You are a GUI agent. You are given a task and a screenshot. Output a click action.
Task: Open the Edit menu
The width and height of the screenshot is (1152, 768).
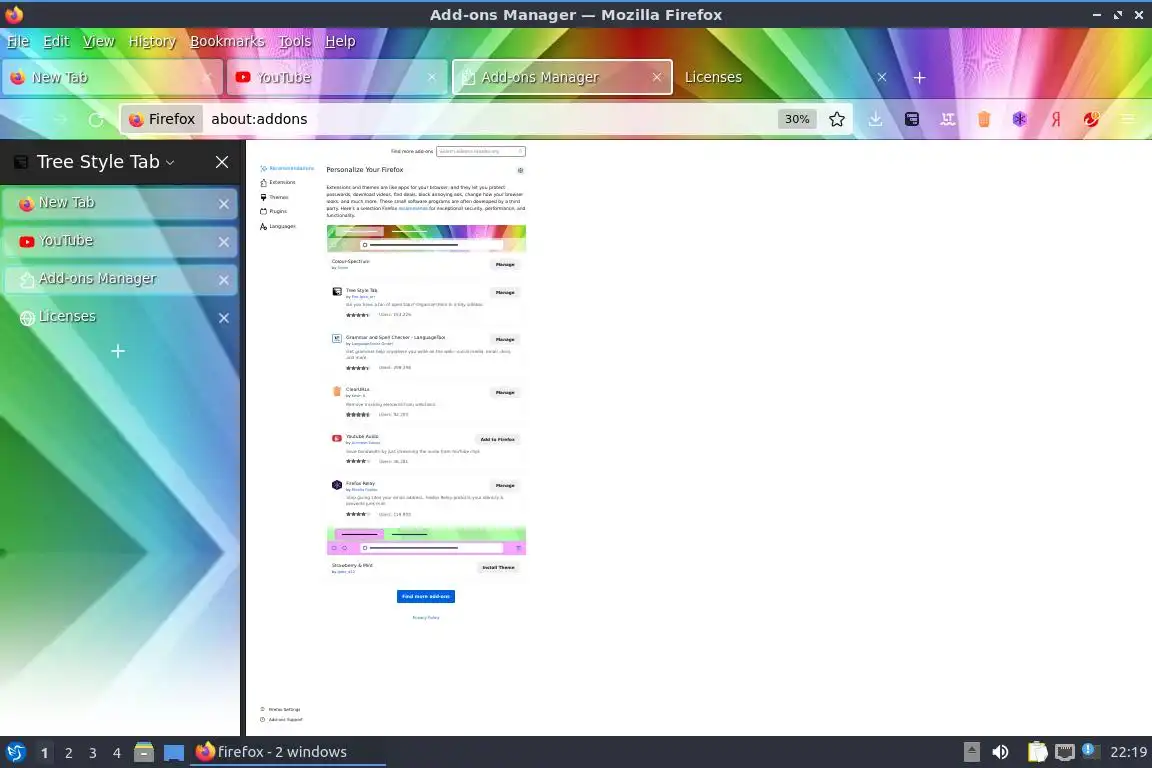[56, 41]
